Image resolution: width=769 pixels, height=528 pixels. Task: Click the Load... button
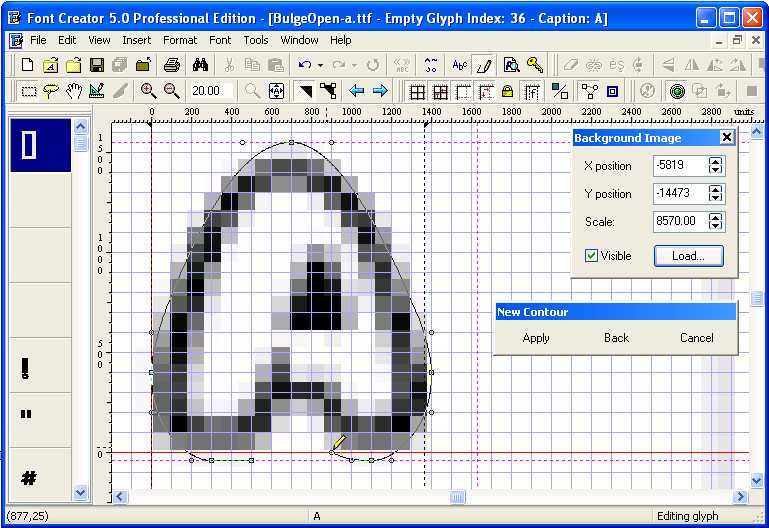688,256
